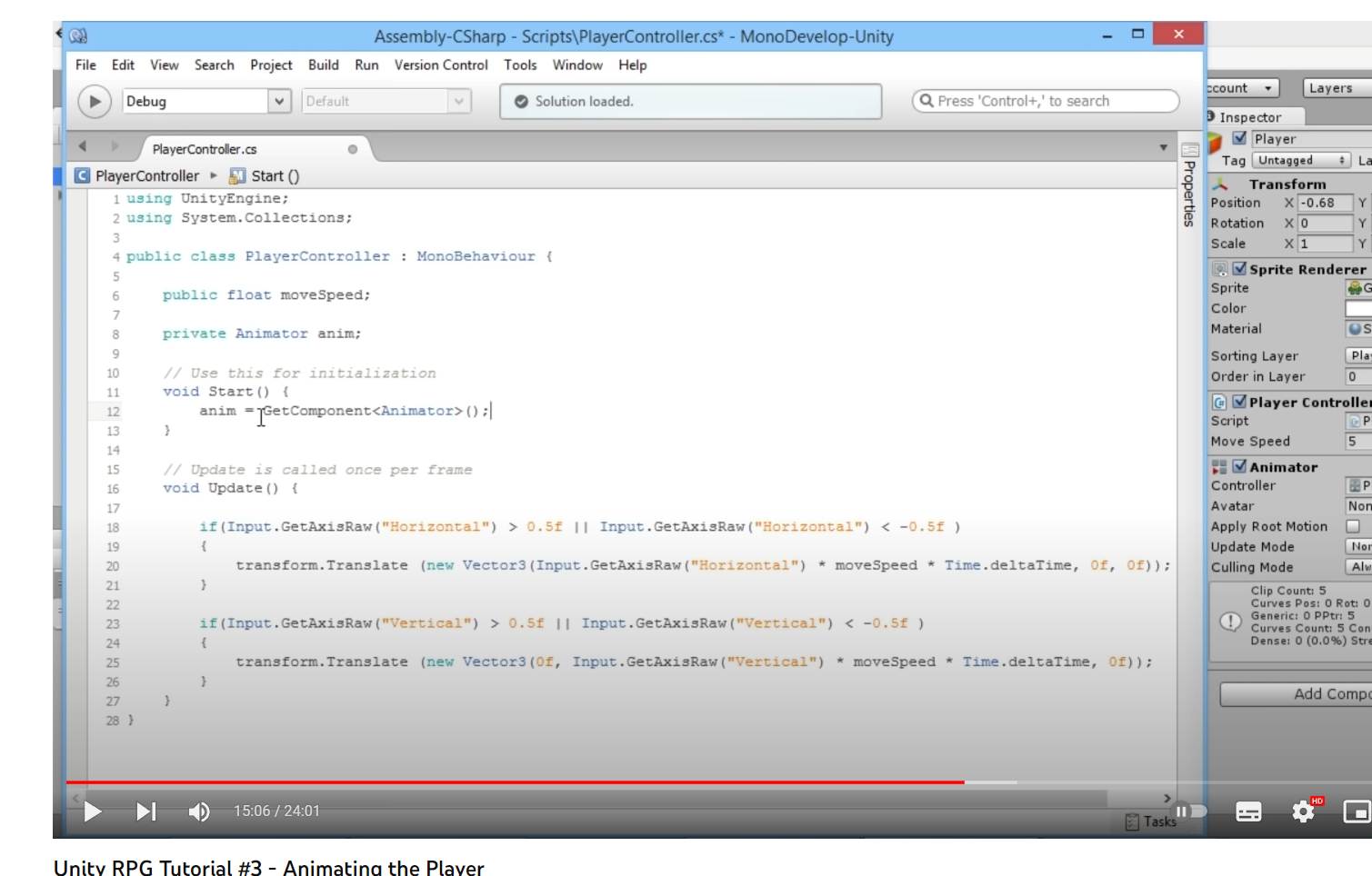Open the Properties side pad

tap(1189, 185)
